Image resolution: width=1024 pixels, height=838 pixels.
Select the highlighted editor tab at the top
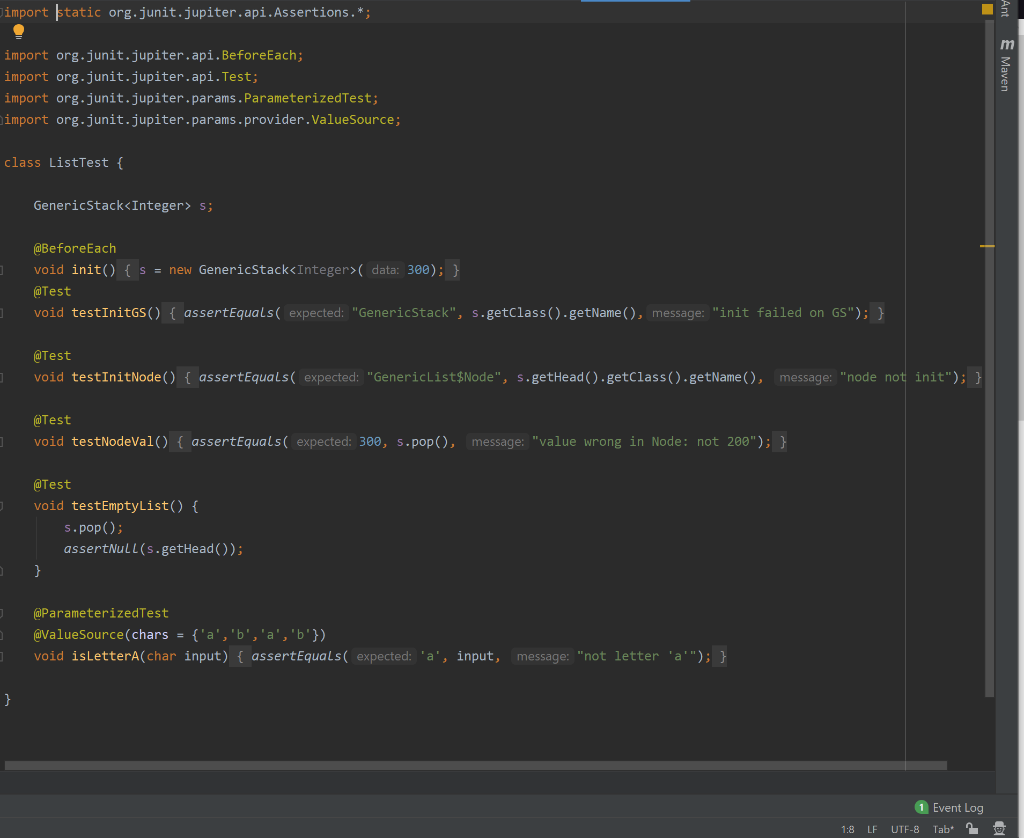pos(634,3)
